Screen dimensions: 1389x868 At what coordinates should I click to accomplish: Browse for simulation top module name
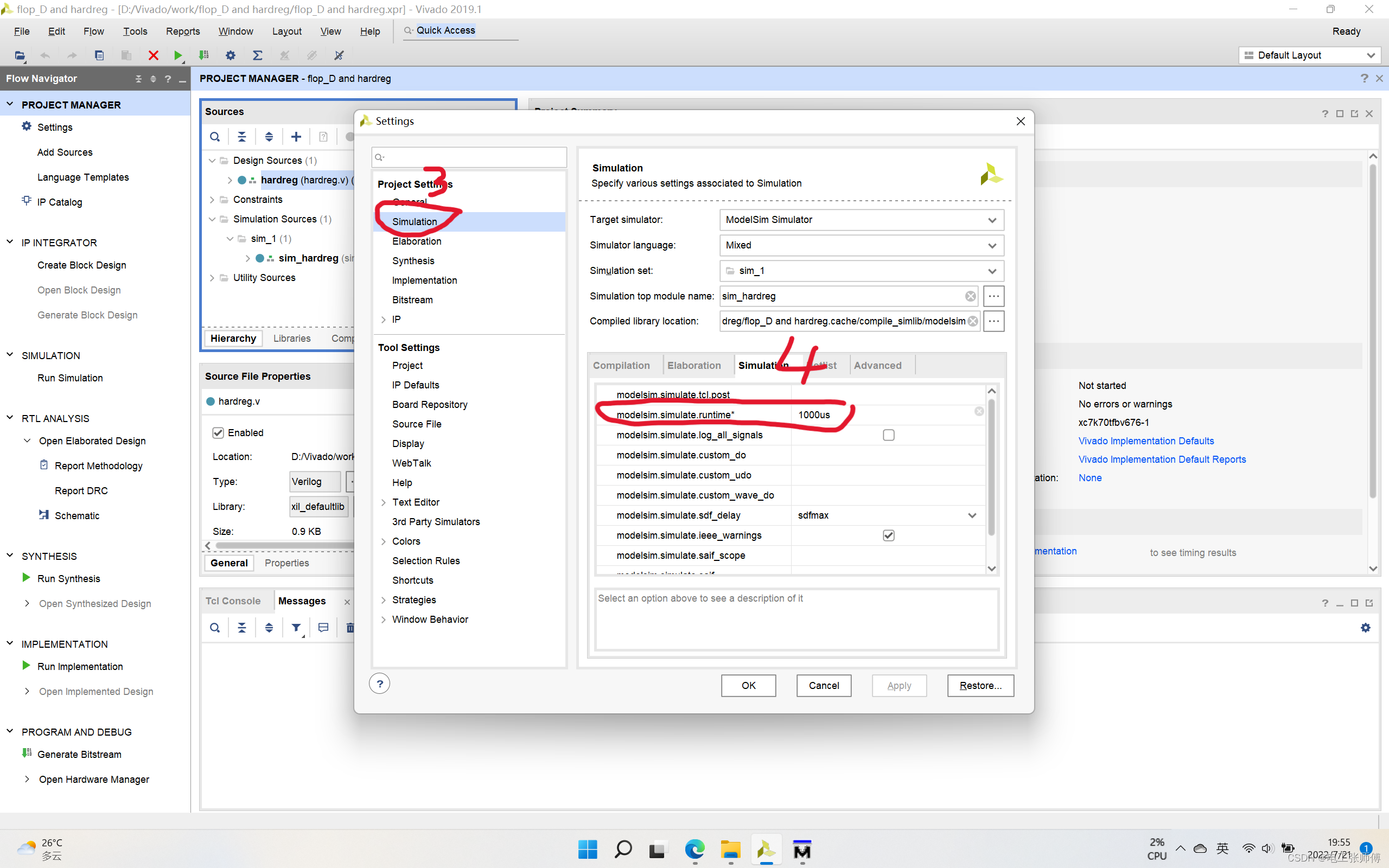(x=993, y=296)
